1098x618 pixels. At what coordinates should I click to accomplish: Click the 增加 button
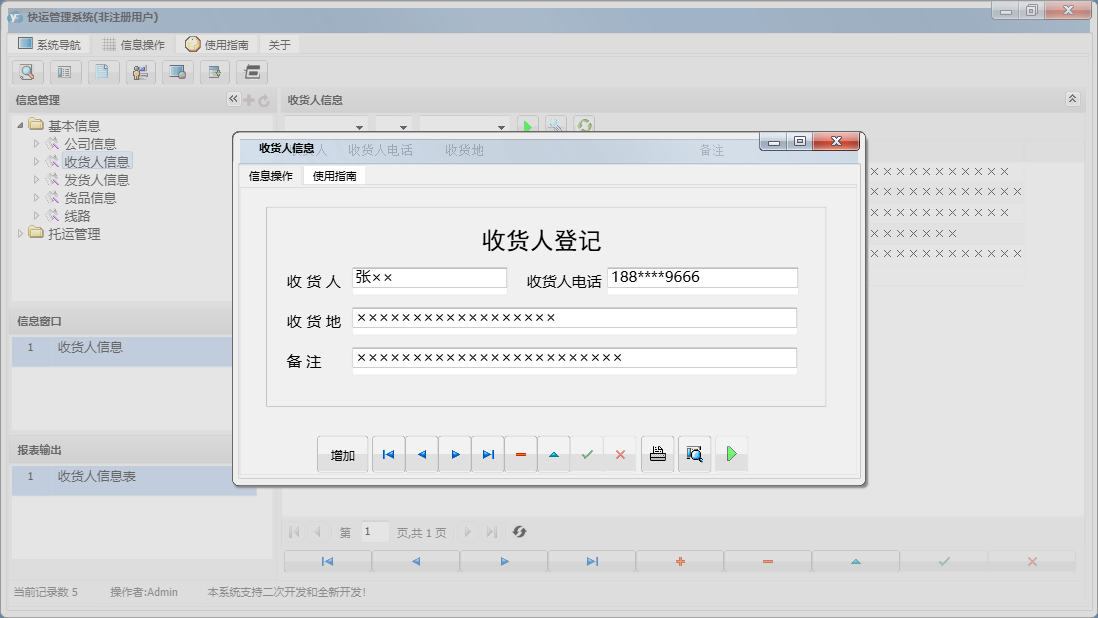342,455
